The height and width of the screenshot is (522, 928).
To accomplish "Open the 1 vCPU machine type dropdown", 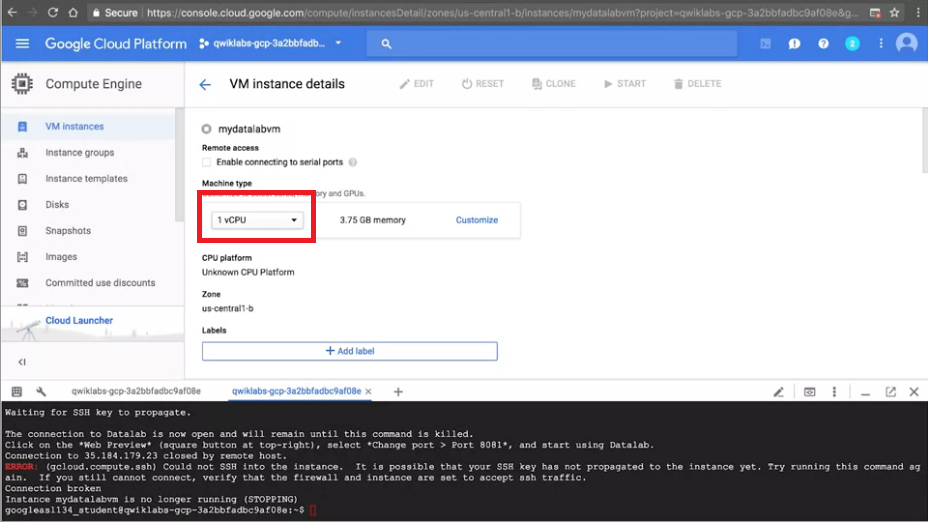I will click(x=257, y=220).
